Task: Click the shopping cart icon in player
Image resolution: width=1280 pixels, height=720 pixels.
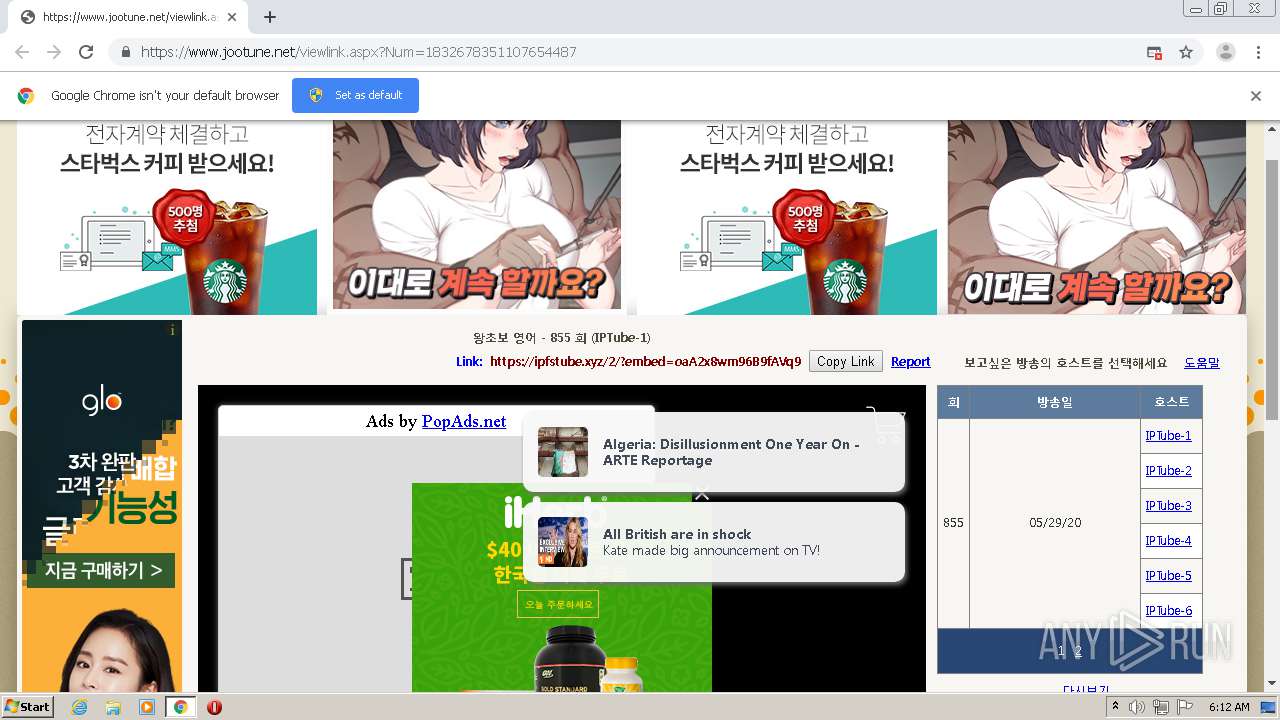Action: point(884,424)
